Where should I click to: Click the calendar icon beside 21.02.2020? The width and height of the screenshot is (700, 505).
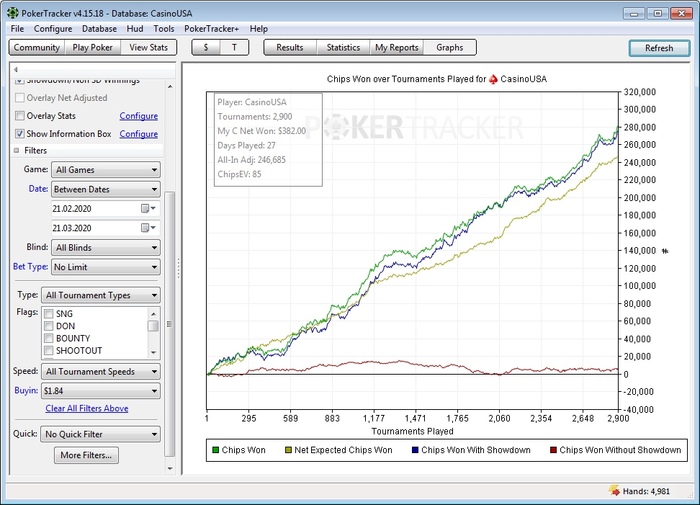click(145, 209)
